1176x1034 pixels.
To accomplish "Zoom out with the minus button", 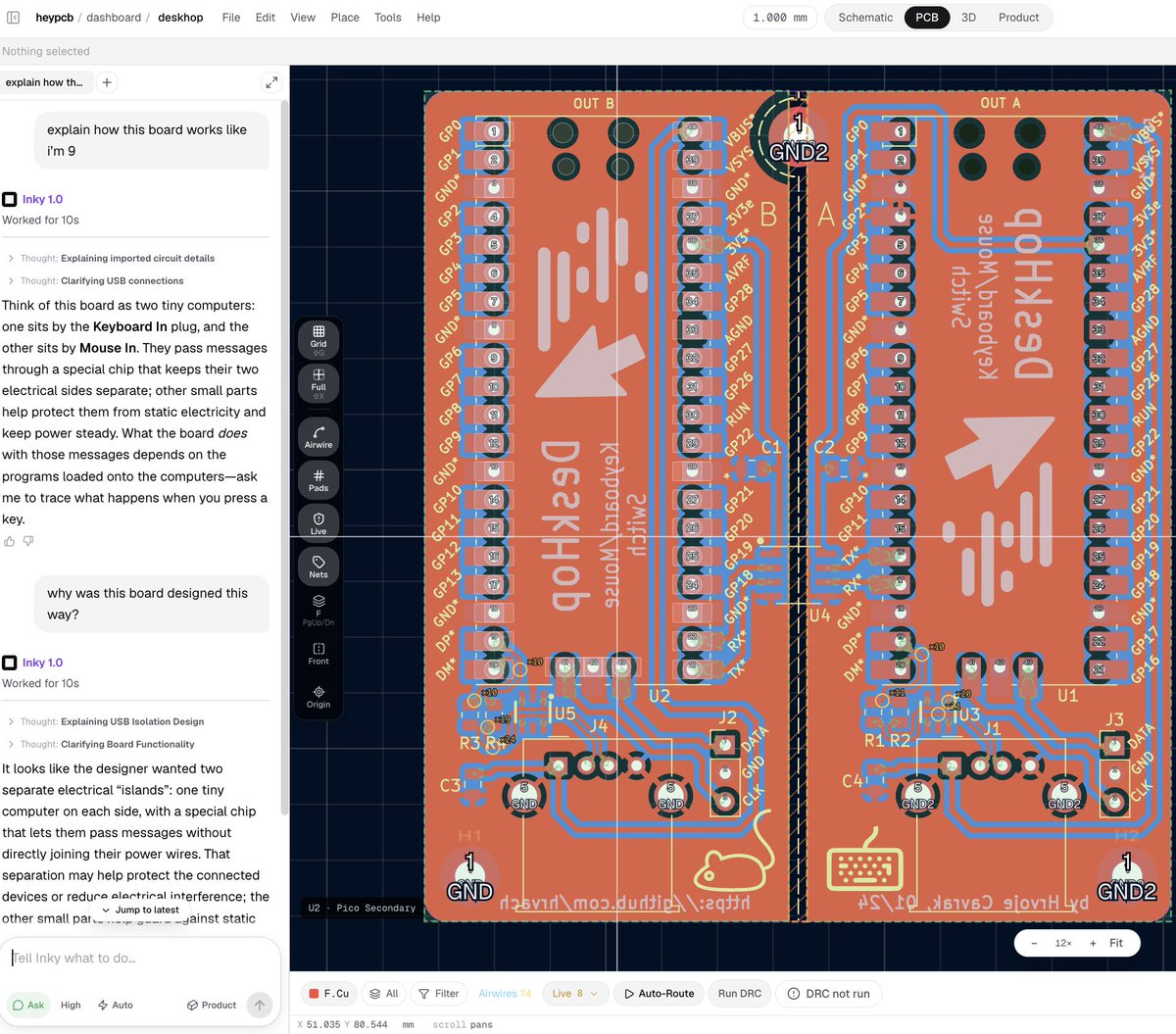I will click(1034, 943).
